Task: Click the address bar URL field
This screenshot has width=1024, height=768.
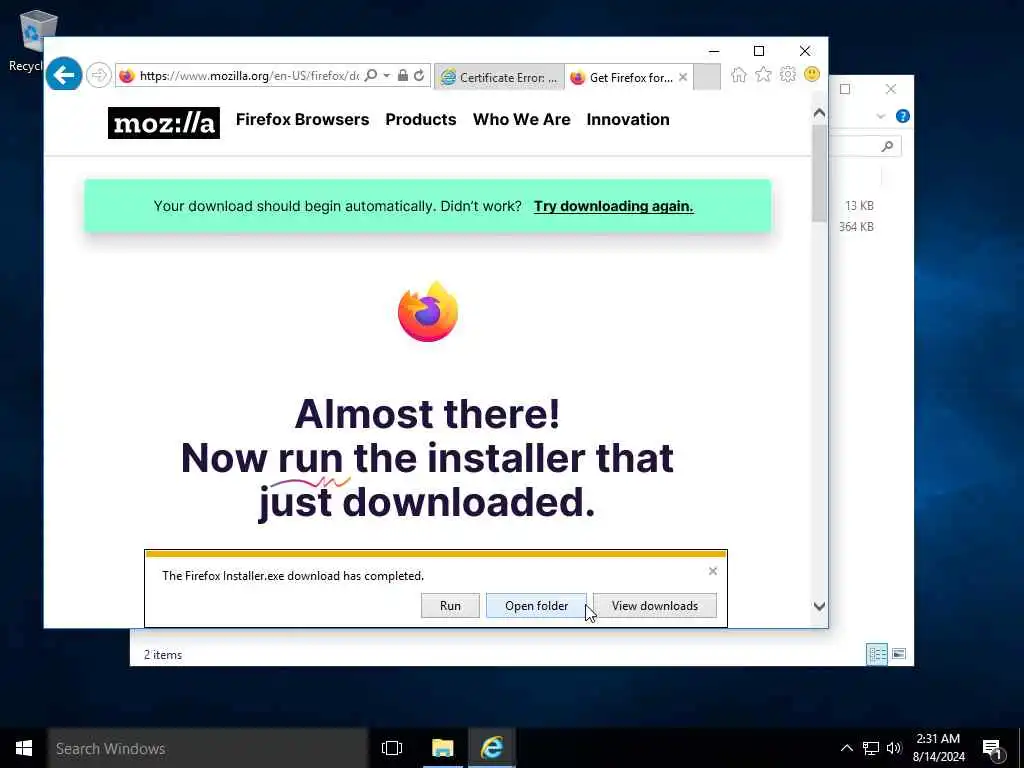Action: [x=249, y=76]
